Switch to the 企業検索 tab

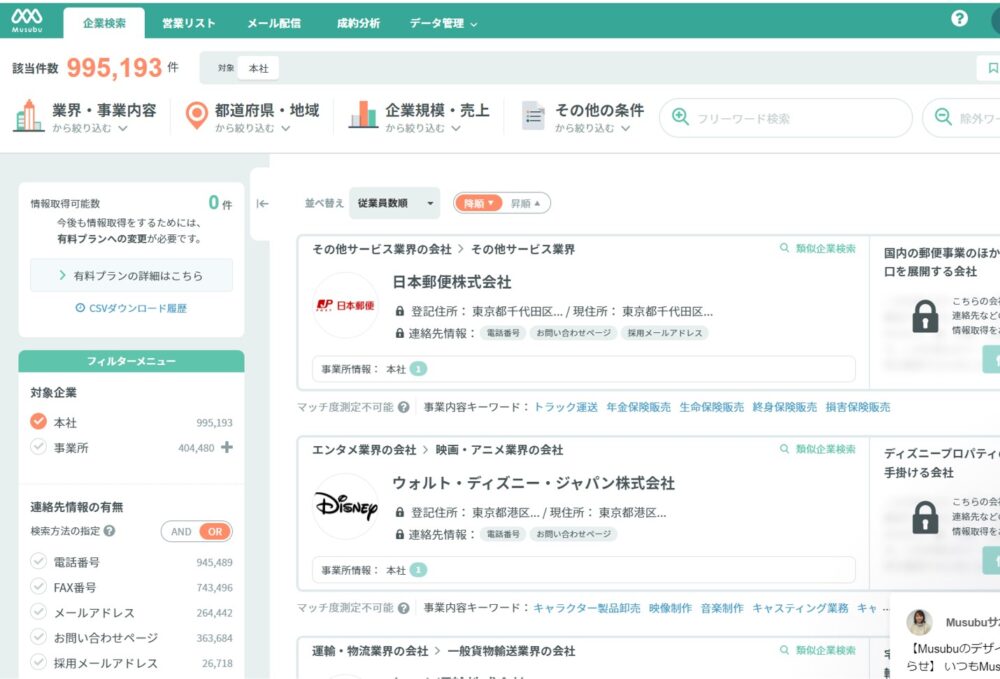pos(104,24)
